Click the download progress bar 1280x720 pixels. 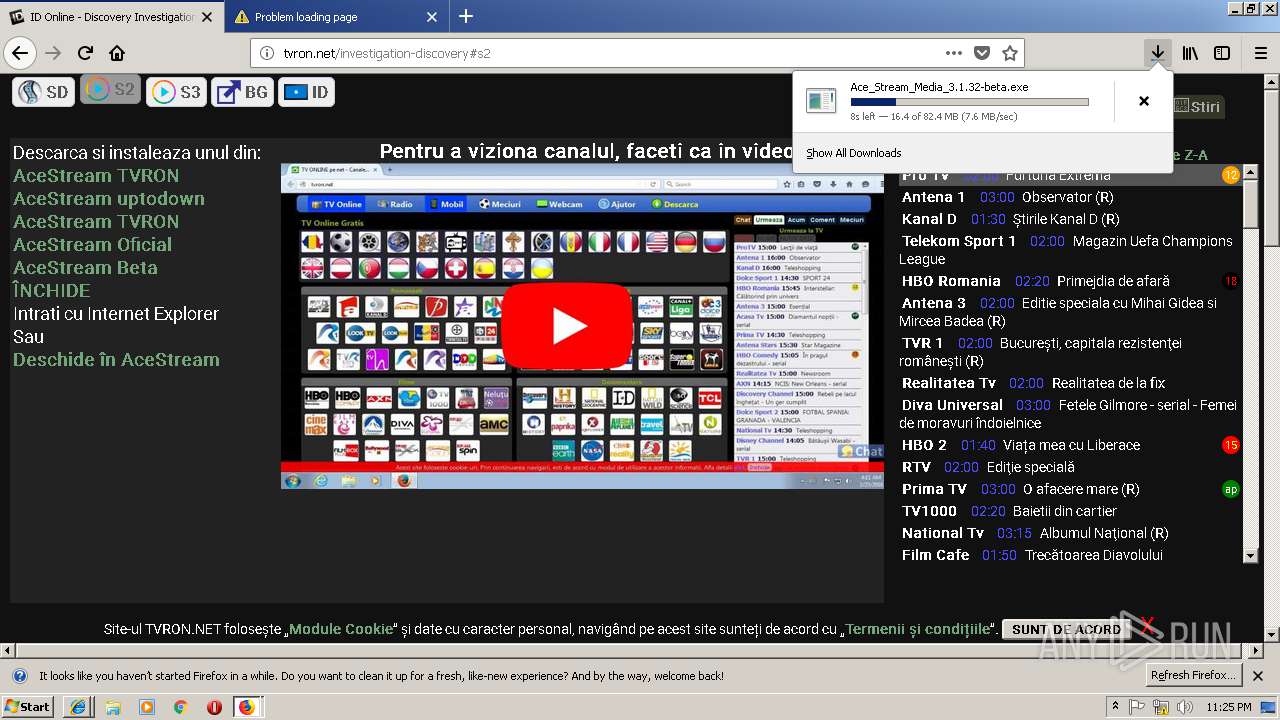(969, 102)
